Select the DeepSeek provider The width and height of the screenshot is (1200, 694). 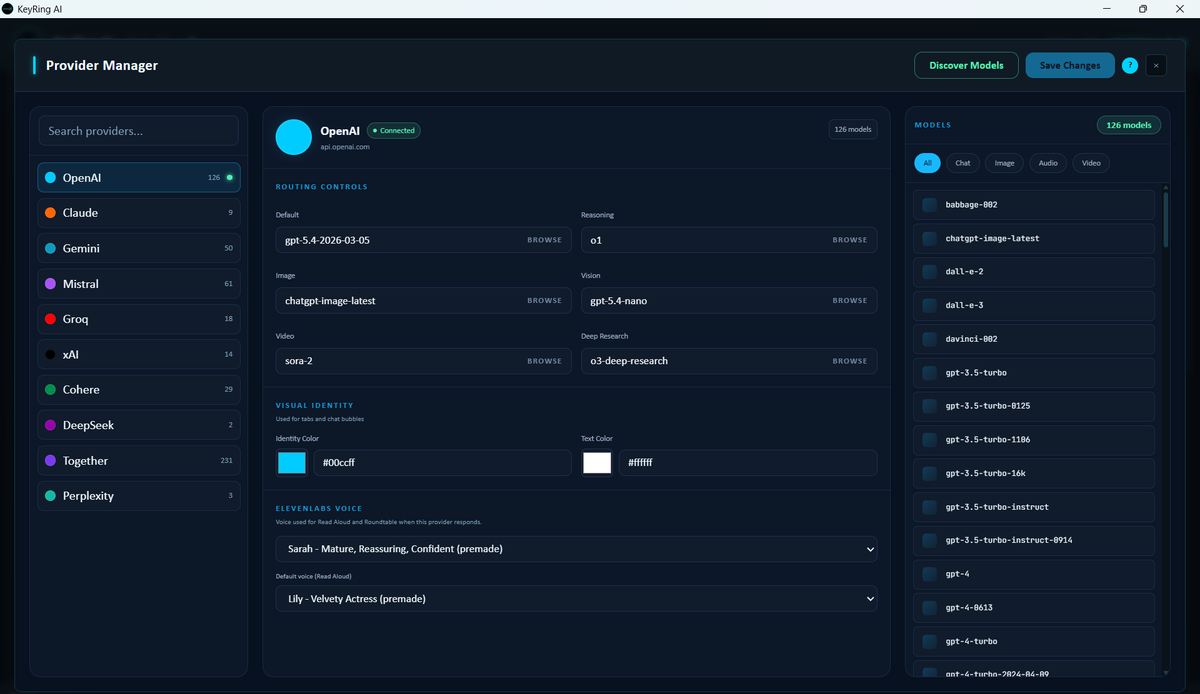coord(139,425)
